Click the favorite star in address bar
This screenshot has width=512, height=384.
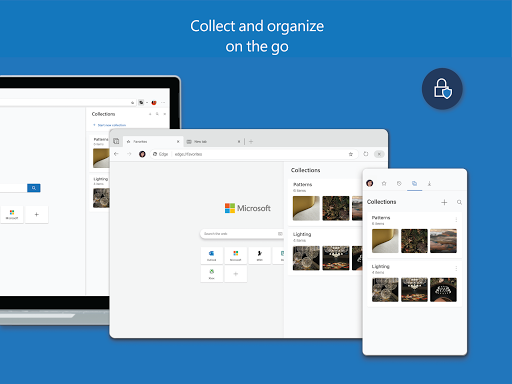351,154
